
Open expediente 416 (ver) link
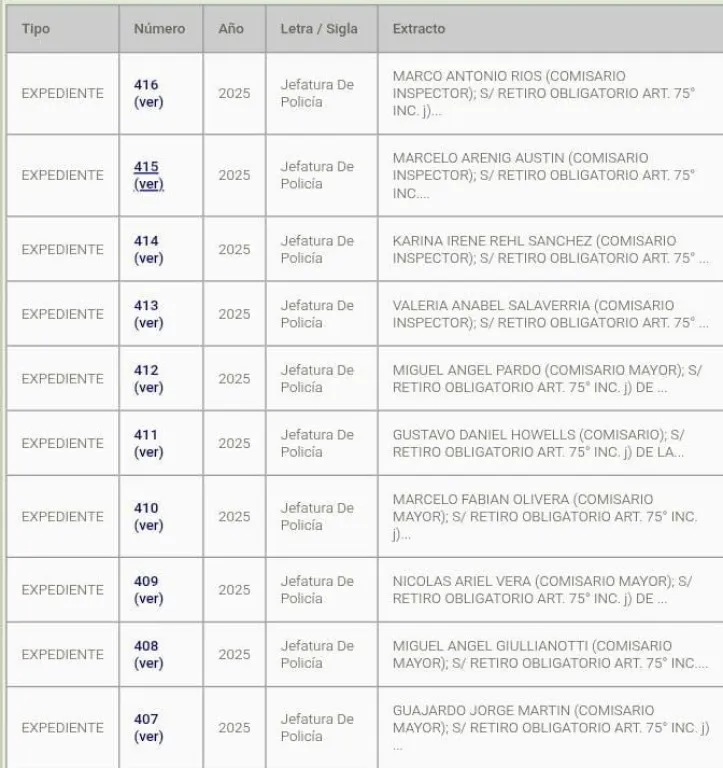tap(148, 93)
